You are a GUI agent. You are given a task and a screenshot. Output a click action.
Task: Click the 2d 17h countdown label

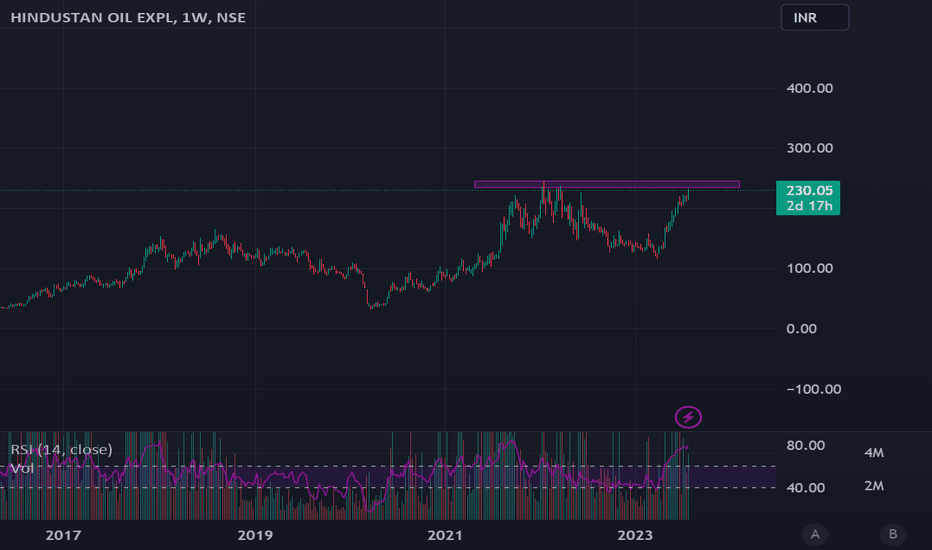809,206
